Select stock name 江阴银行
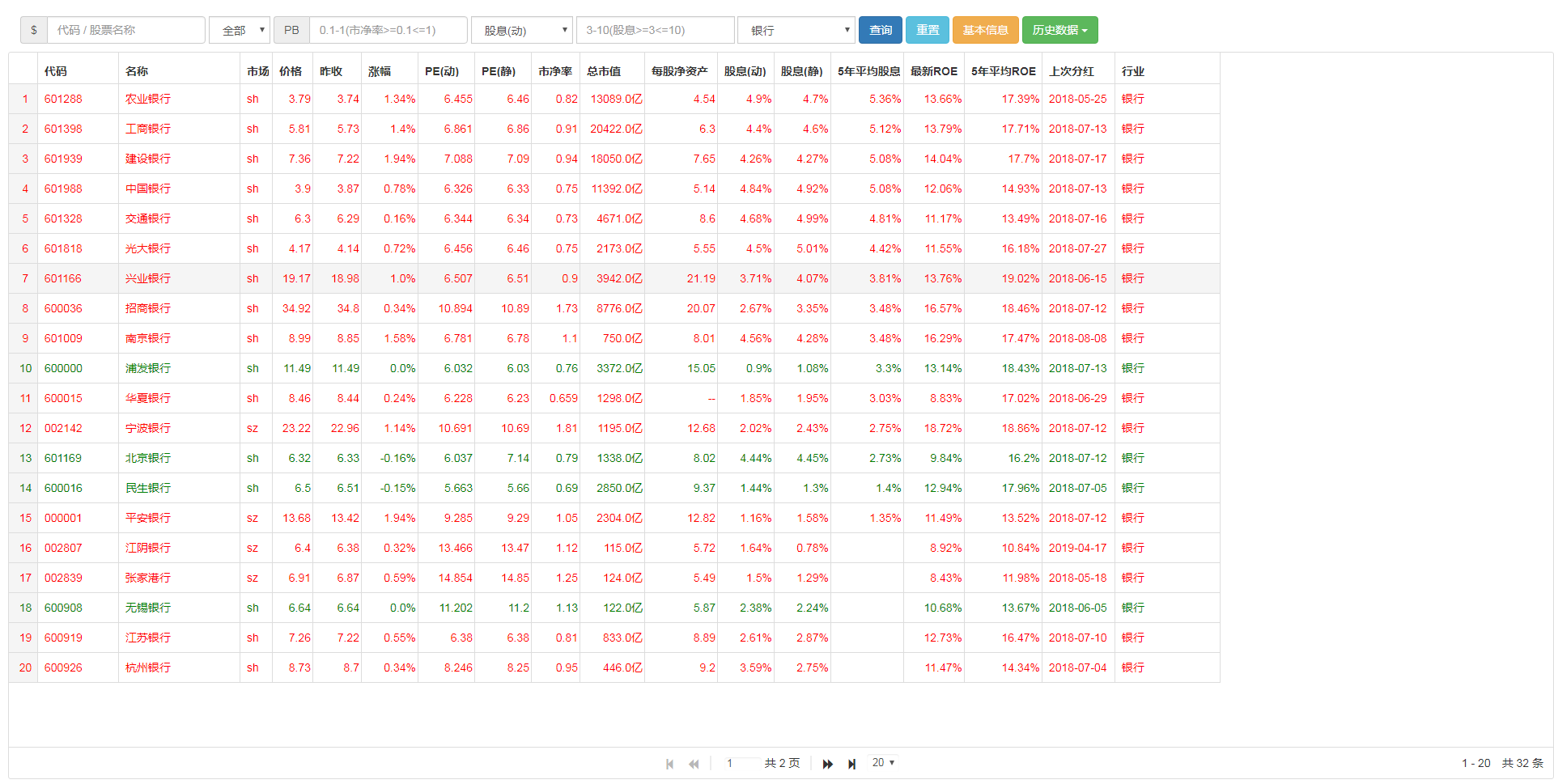Viewport: 1554px width, 784px height. (x=148, y=548)
